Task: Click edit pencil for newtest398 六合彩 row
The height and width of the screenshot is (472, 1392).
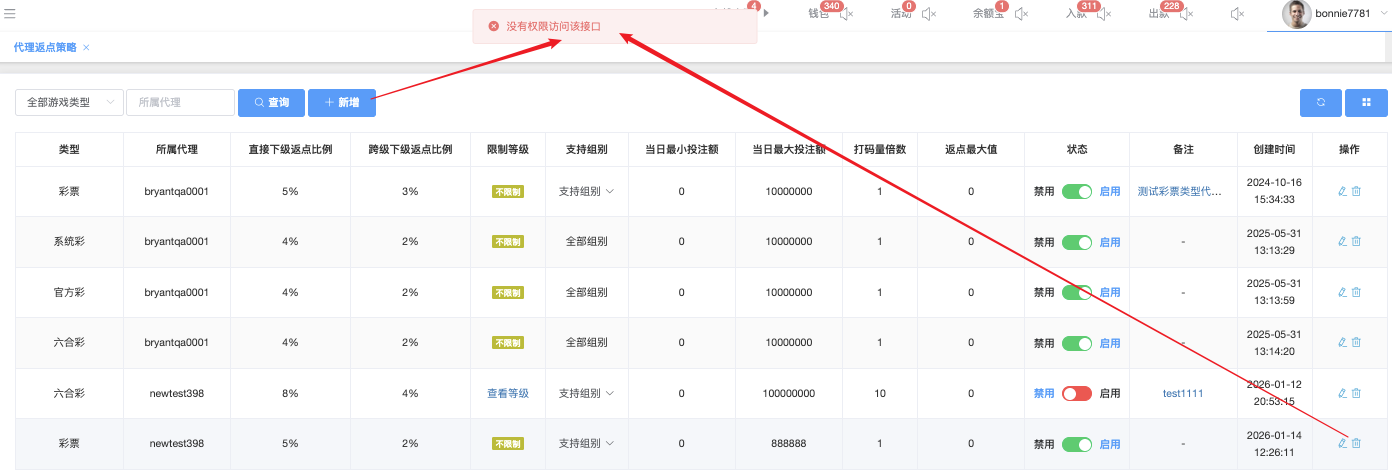Action: (x=1342, y=393)
